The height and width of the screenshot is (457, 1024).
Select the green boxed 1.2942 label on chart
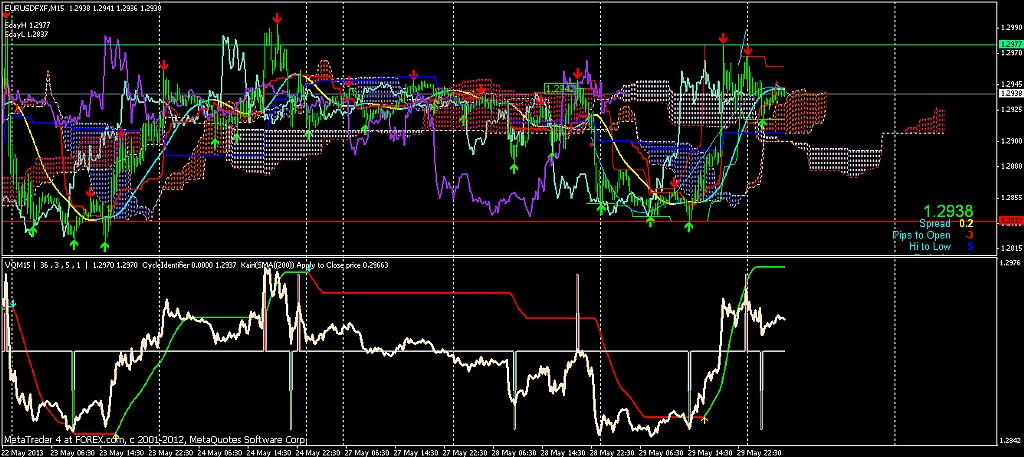coord(559,87)
